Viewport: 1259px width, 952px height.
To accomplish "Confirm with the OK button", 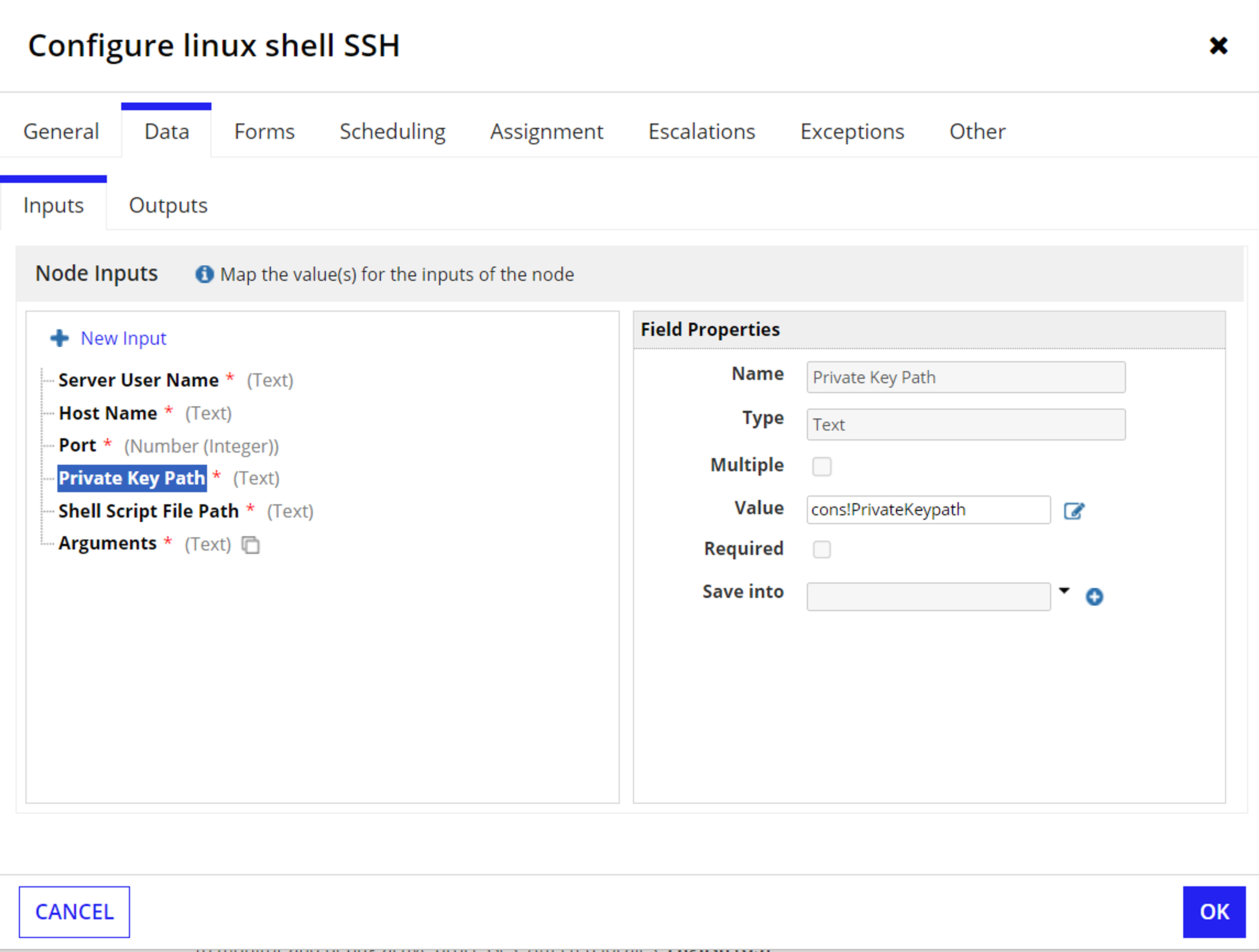I will tap(1214, 912).
